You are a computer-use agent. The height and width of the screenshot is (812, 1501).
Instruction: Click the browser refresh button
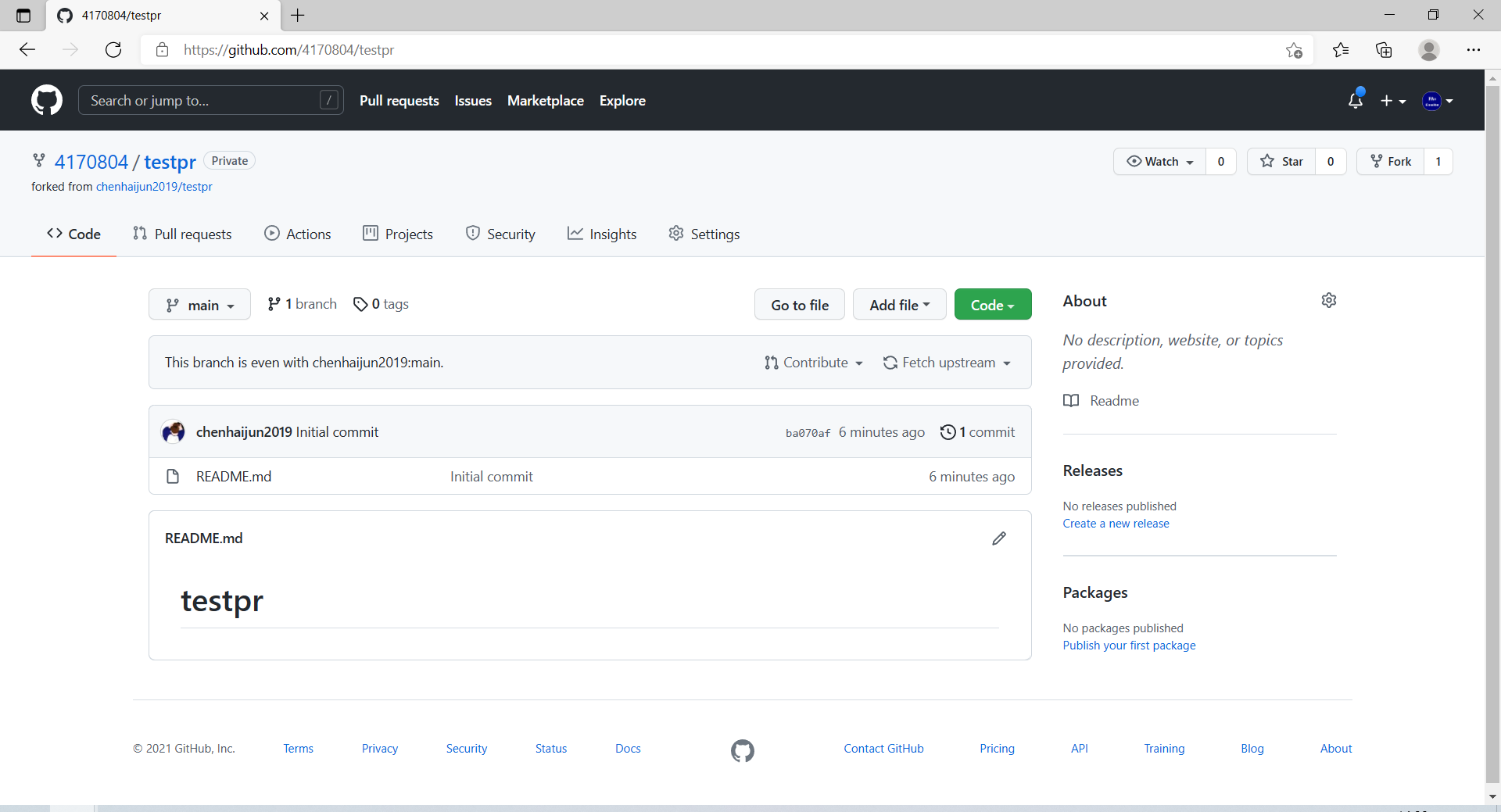point(113,50)
